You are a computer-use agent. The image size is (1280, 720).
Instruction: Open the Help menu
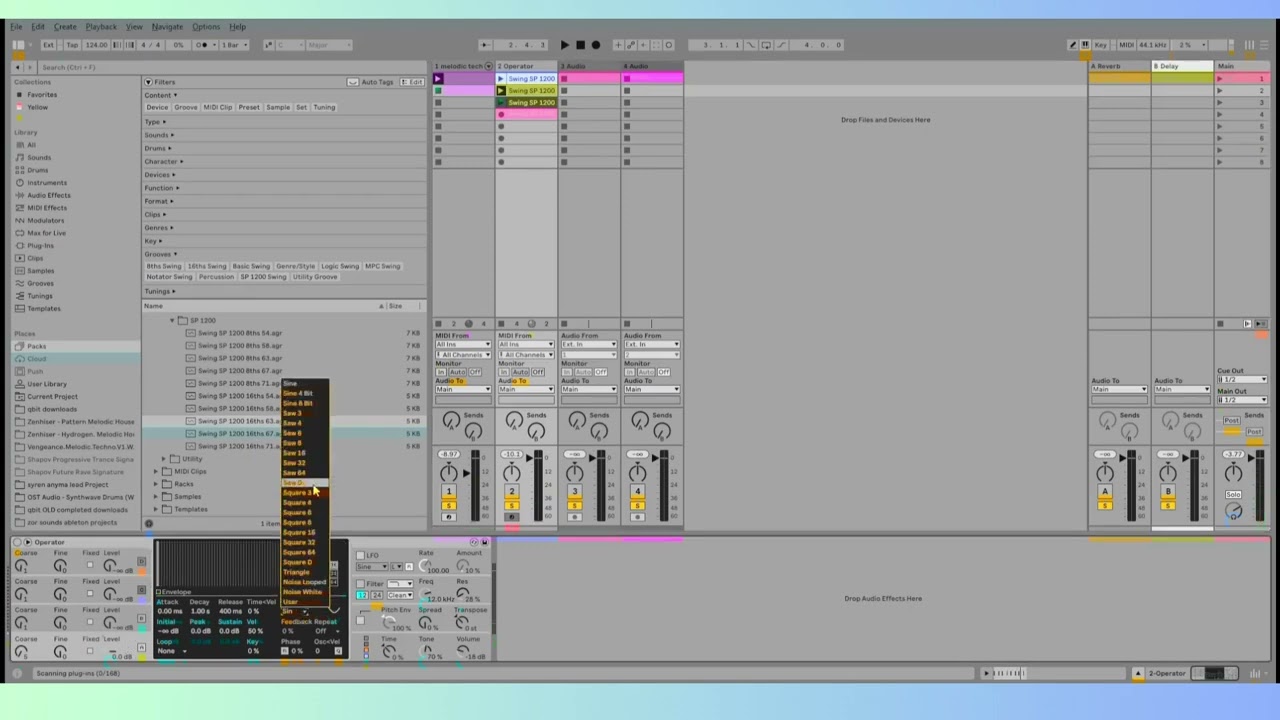click(237, 27)
